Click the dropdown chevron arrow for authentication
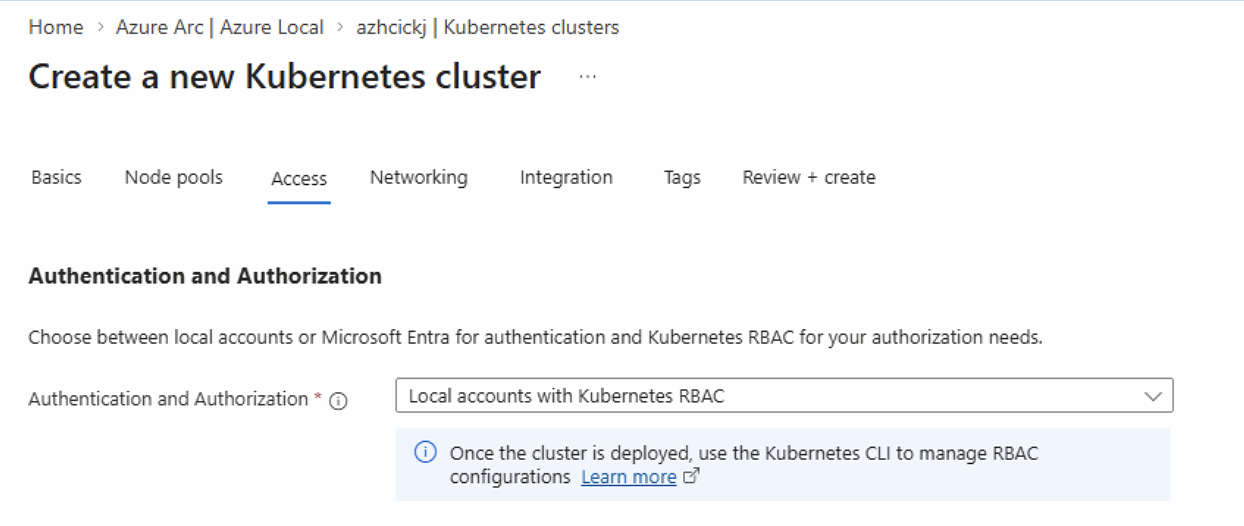This screenshot has height=526, width=1244. pyautogui.click(x=1154, y=396)
